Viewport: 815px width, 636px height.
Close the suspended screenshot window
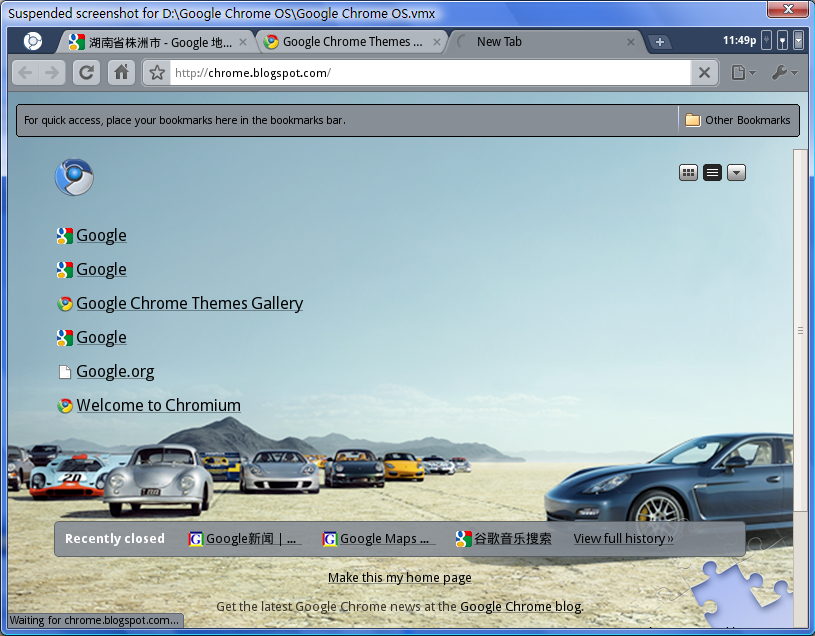788,8
